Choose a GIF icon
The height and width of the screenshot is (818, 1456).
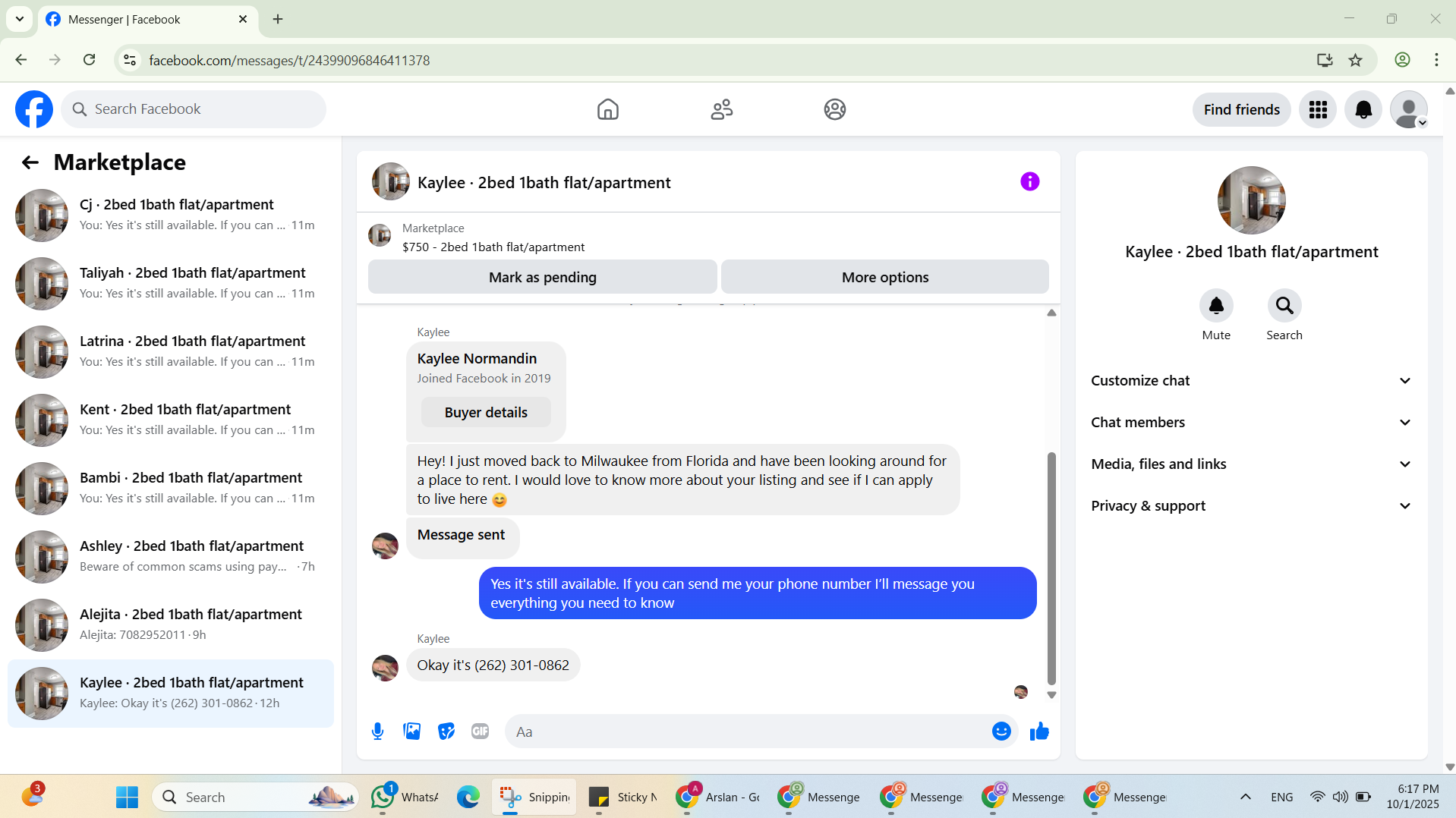point(481,731)
